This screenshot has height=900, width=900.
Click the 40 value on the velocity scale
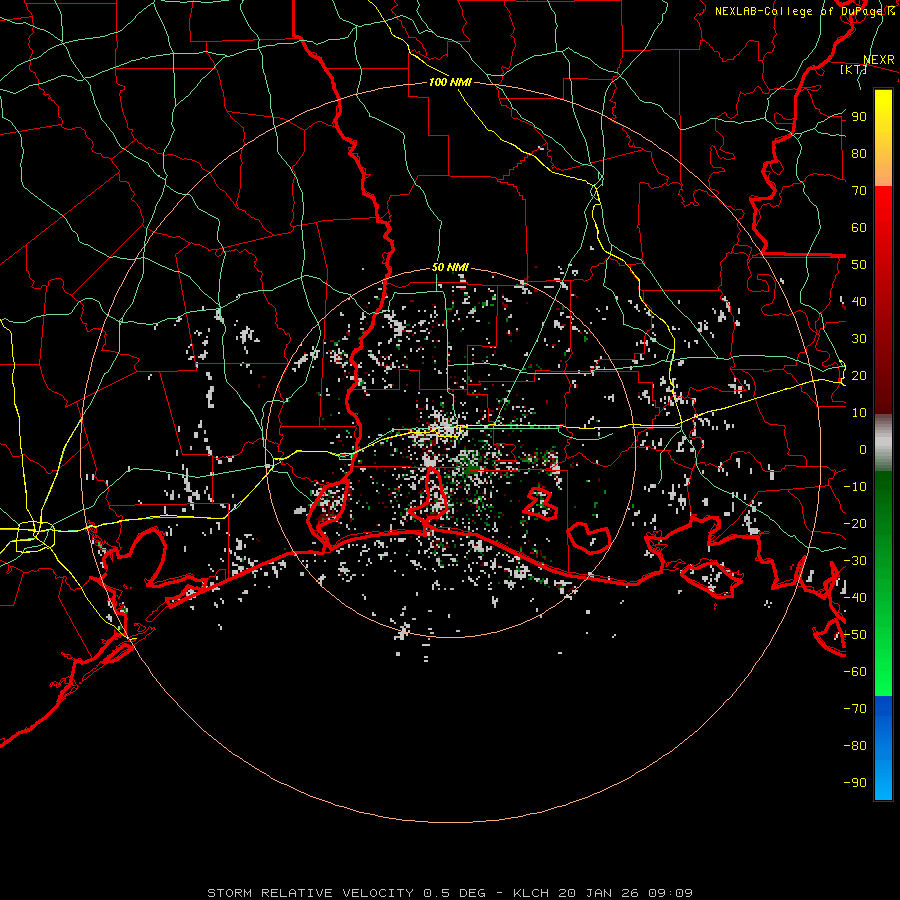click(x=859, y=301)
